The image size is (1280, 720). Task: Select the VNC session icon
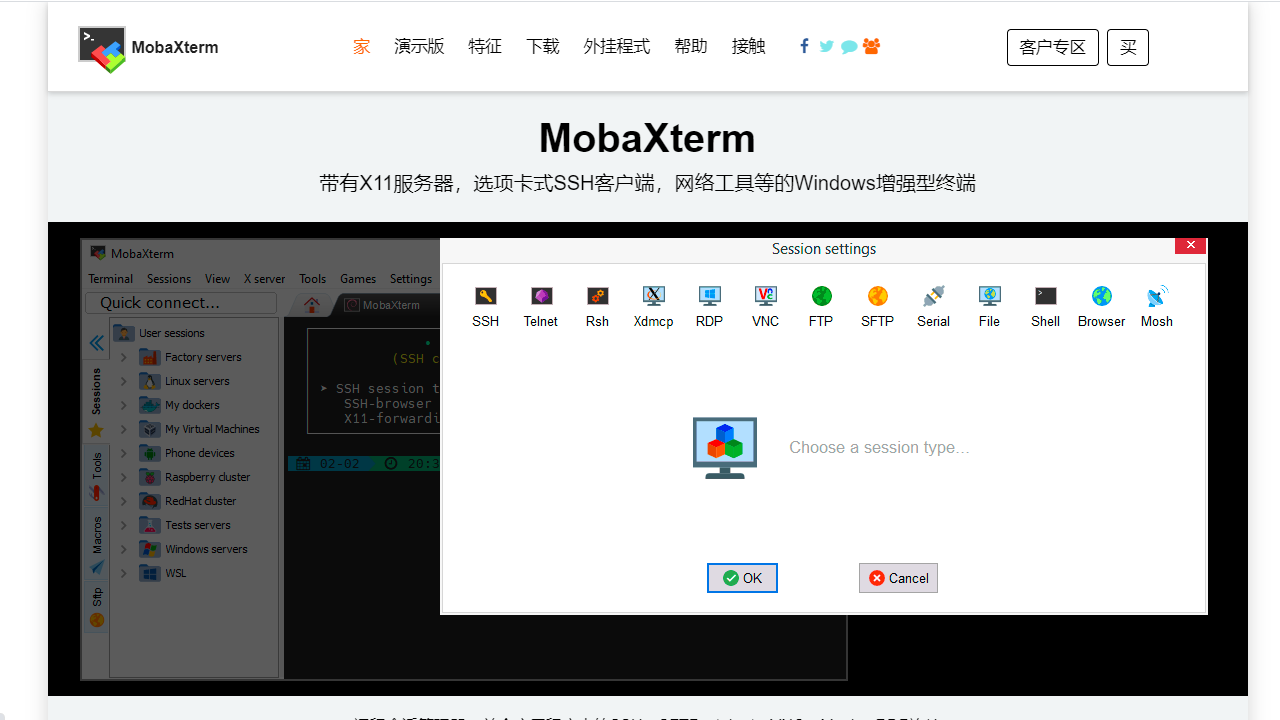[765, 305]
